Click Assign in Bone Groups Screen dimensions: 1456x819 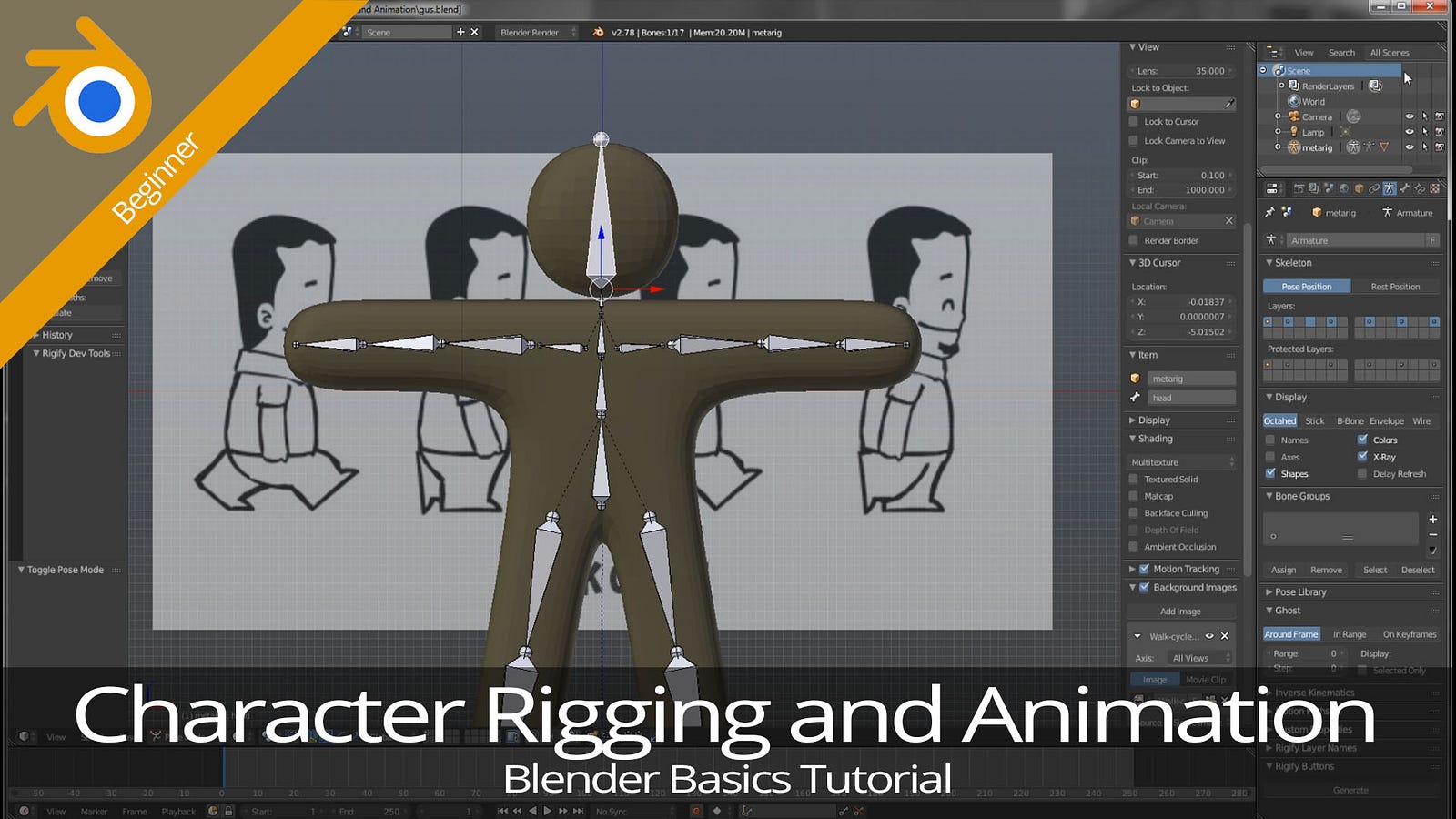(1283, 570)
